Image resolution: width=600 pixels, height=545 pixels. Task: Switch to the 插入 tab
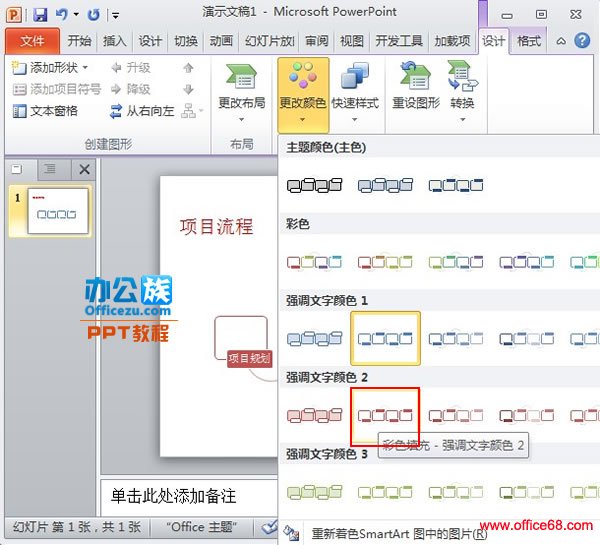[x=114, y=41]
